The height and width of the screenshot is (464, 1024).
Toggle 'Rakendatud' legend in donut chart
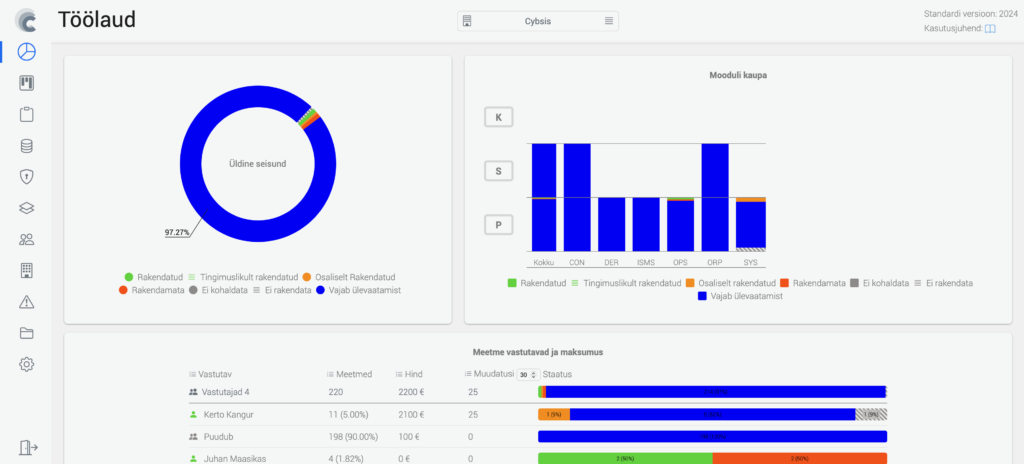pyautogui.click(x=153, y=276)
